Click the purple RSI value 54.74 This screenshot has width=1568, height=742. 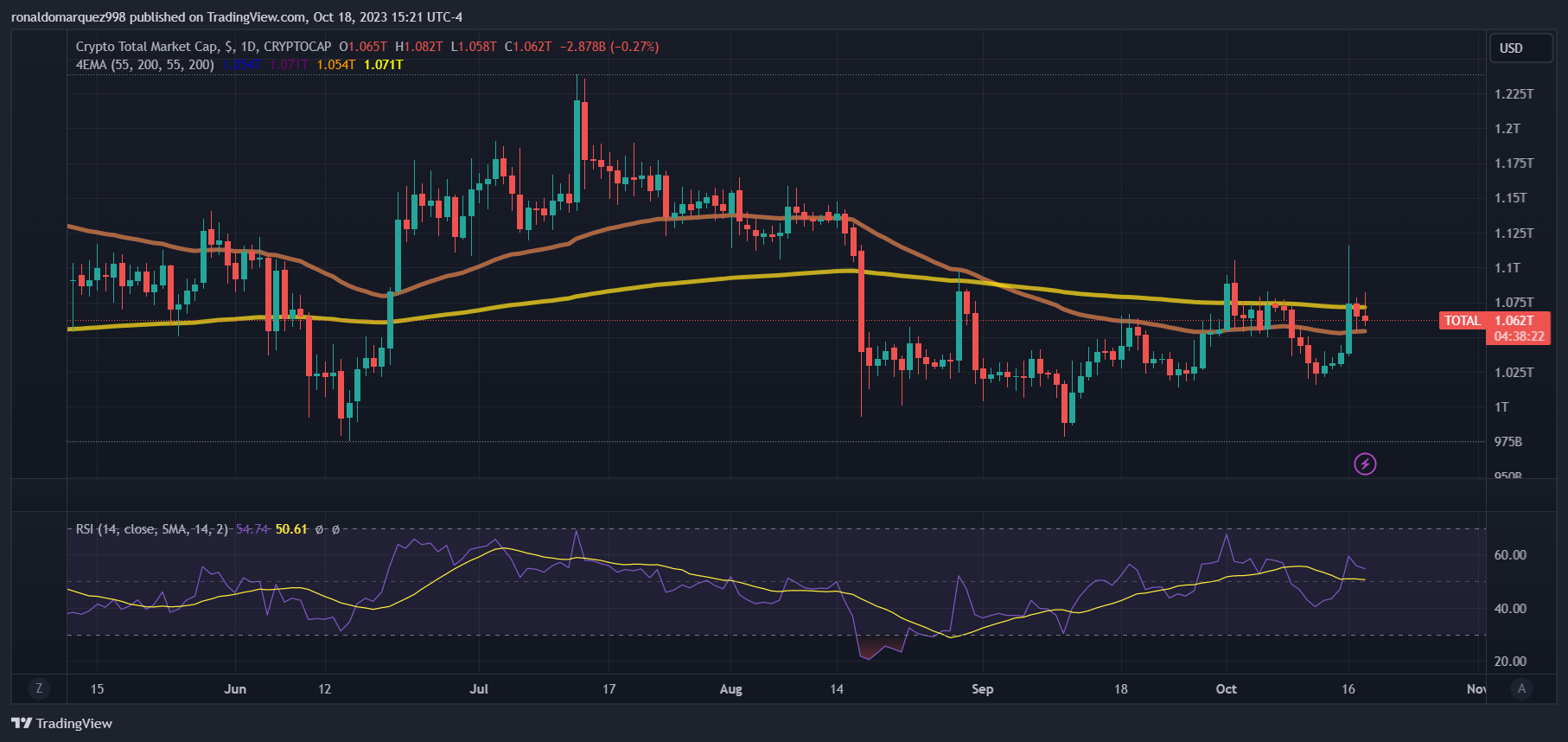(252, 529)
